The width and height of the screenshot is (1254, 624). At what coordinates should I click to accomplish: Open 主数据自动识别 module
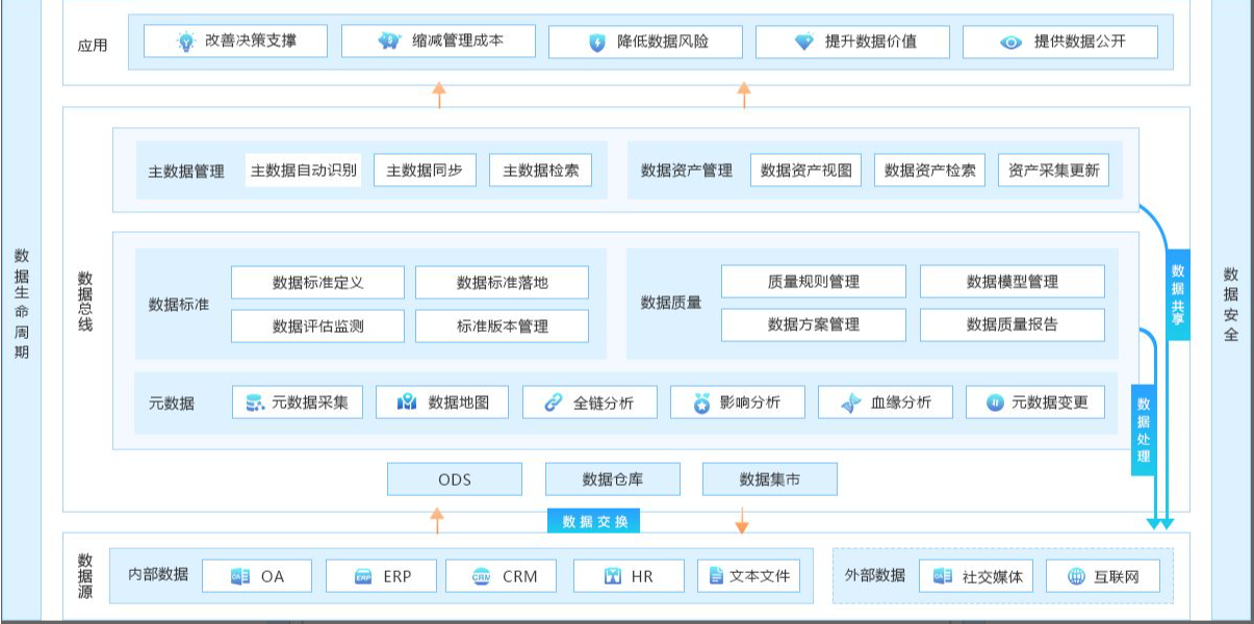(x=303, y=170)
